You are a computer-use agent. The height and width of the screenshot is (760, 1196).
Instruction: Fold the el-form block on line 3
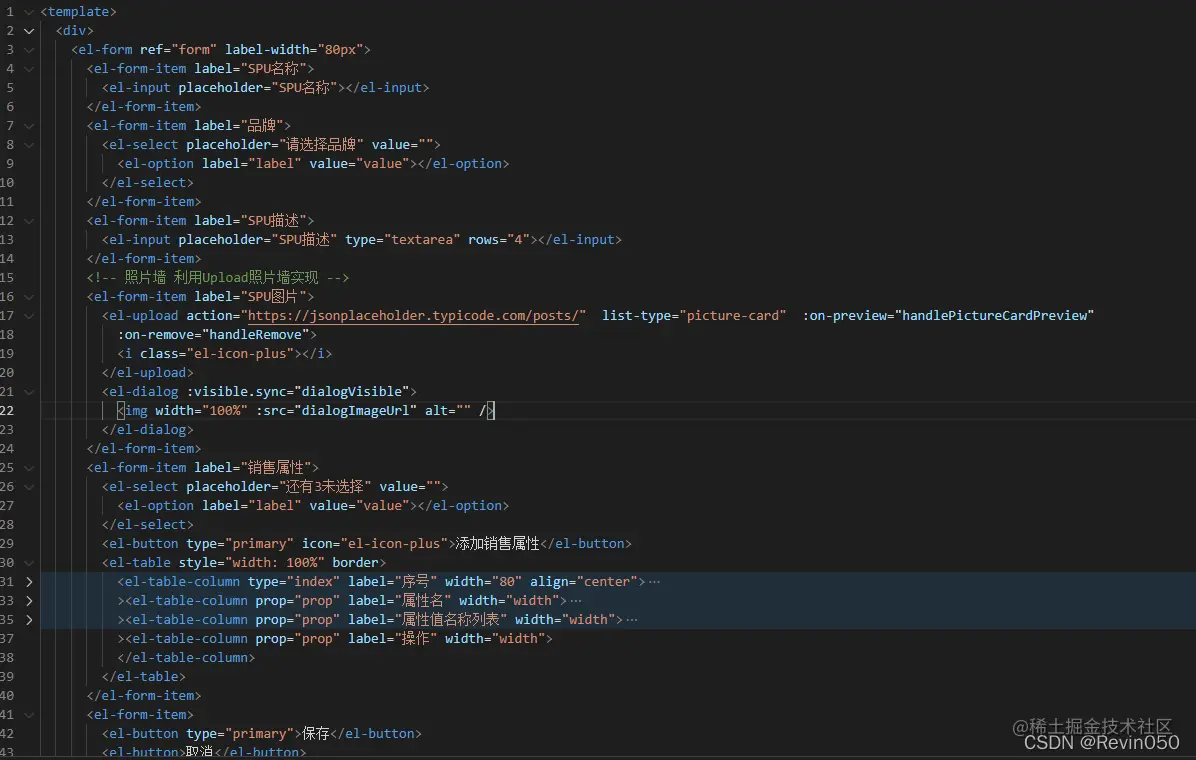click(29, 50)
